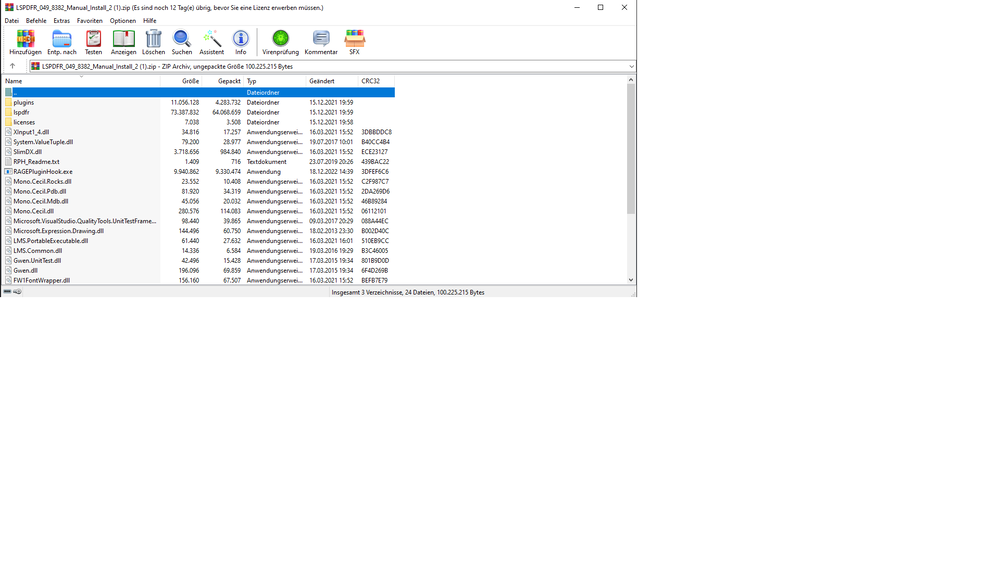Select the parent directory '..' row
The width and height of the screenshot is (1000, 562).
pyautogui.click(x=199, y=92)
